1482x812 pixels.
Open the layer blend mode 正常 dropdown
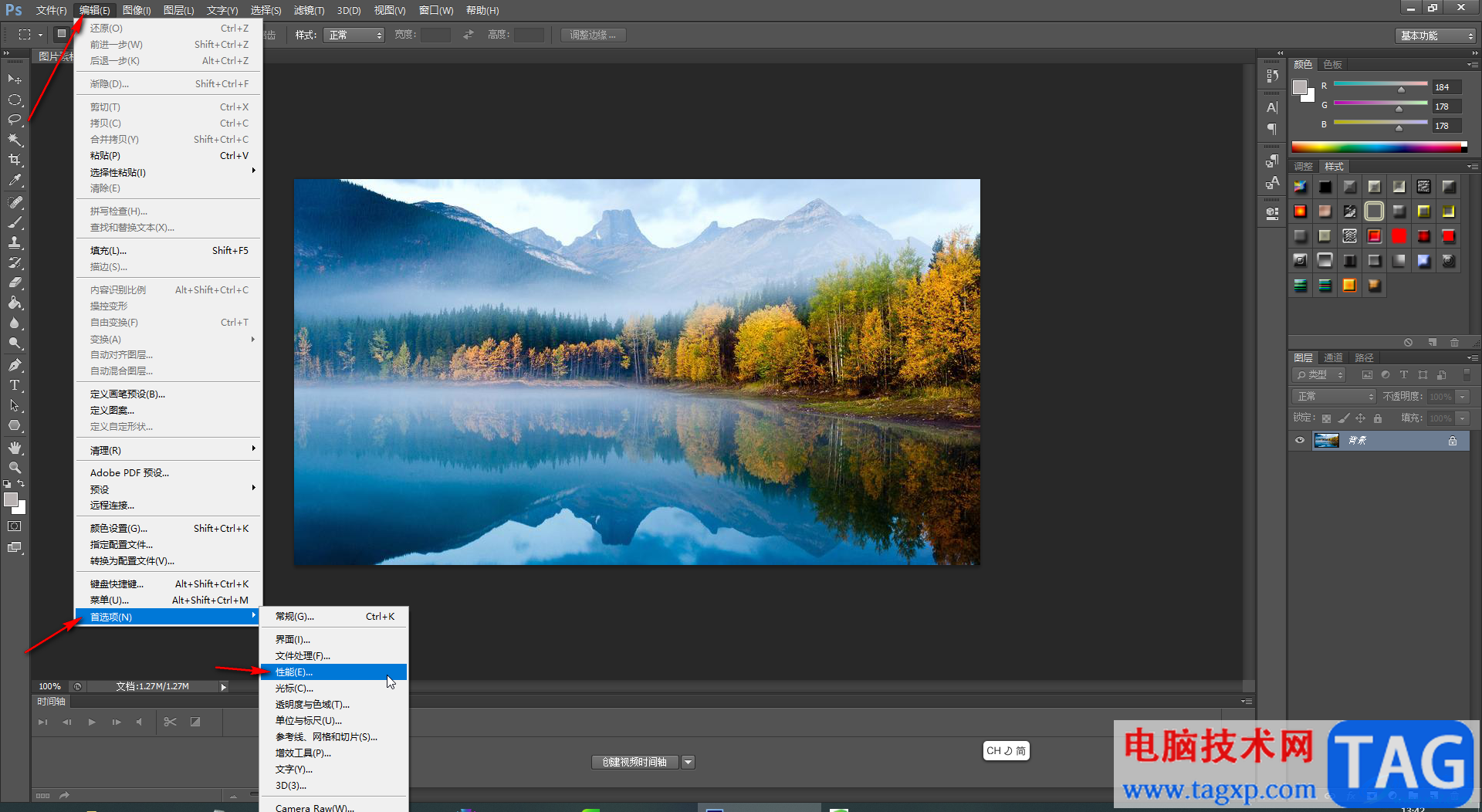click(x=1334, y=396)
